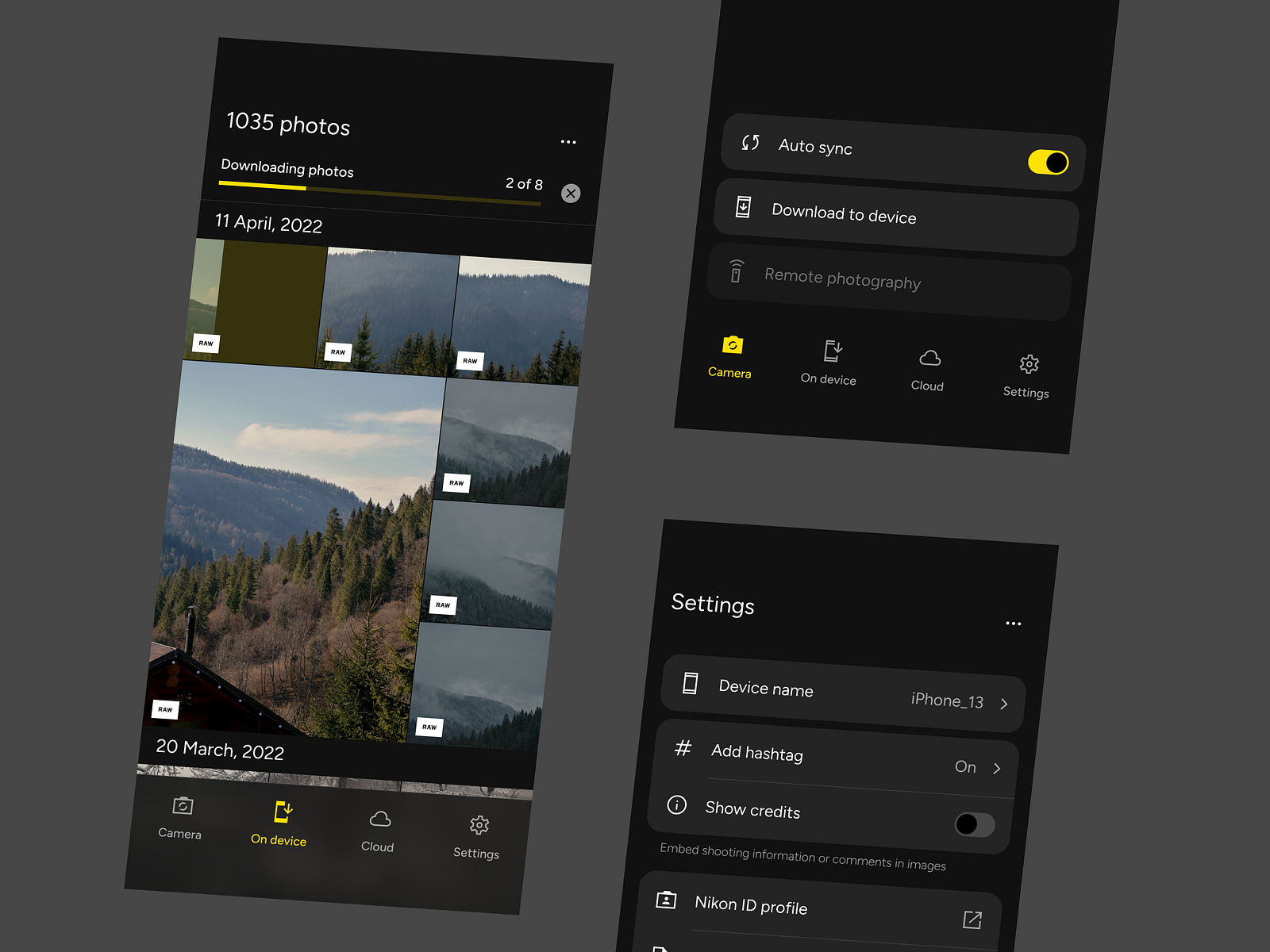Click the downloading photos progress bar
1270x952 pixels.
(x=379, y=193)
